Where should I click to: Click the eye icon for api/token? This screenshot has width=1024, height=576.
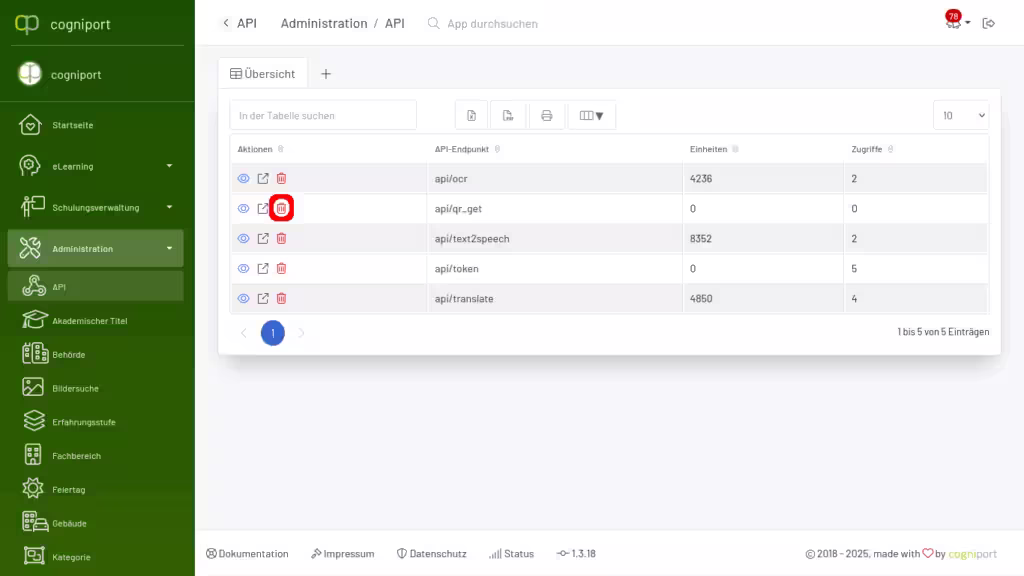point(243,268)
